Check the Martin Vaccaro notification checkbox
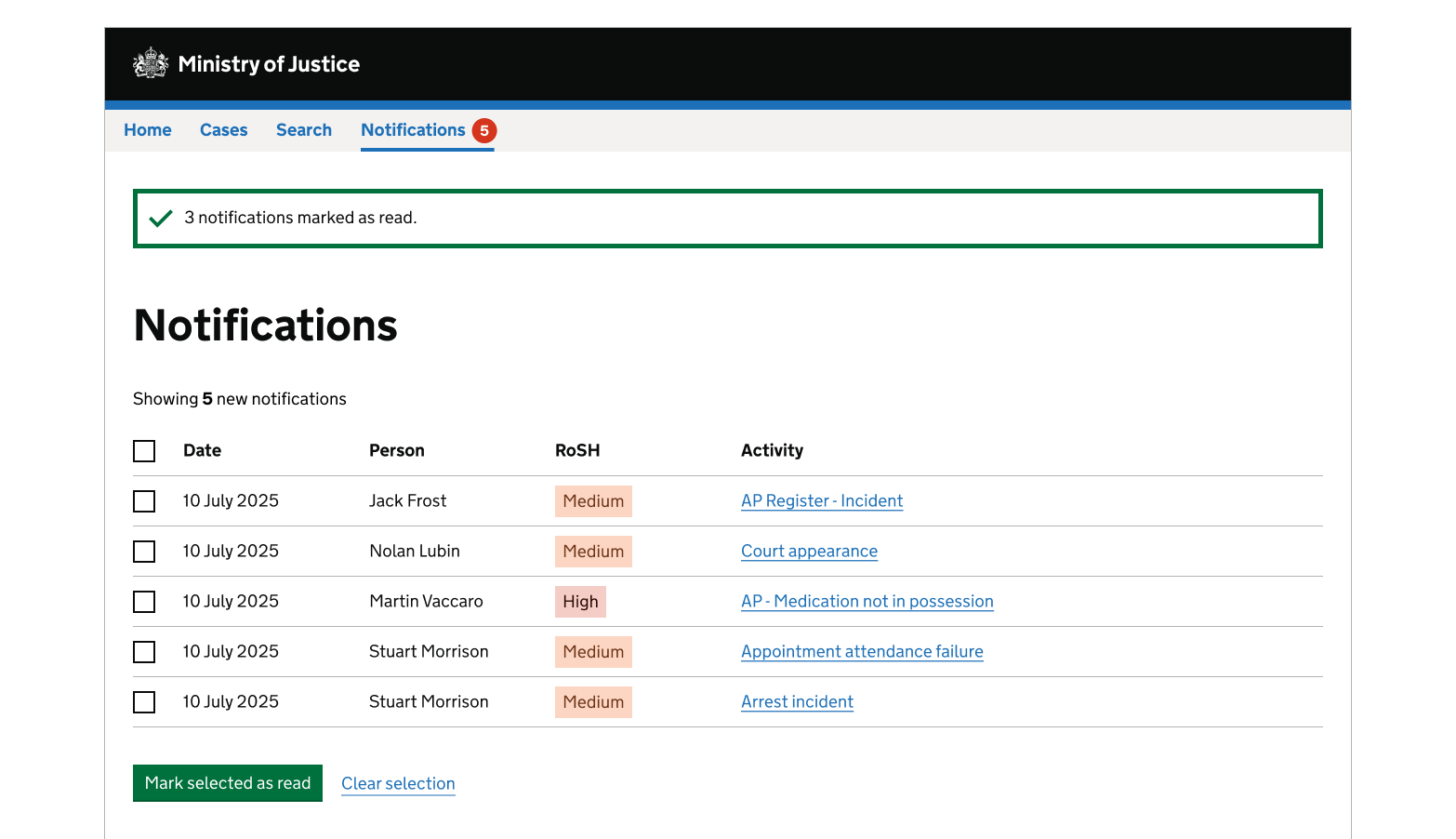 point(144,602)
